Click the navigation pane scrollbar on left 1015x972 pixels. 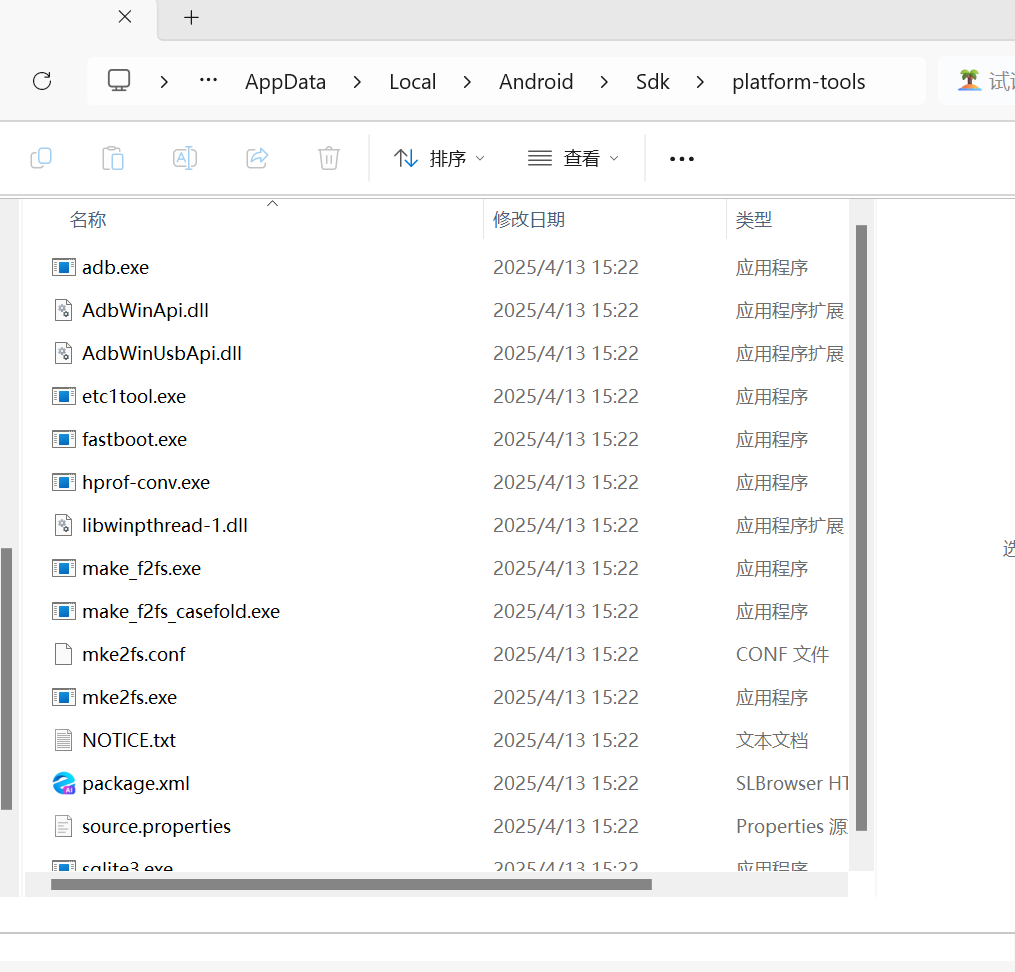click(6, 679)
